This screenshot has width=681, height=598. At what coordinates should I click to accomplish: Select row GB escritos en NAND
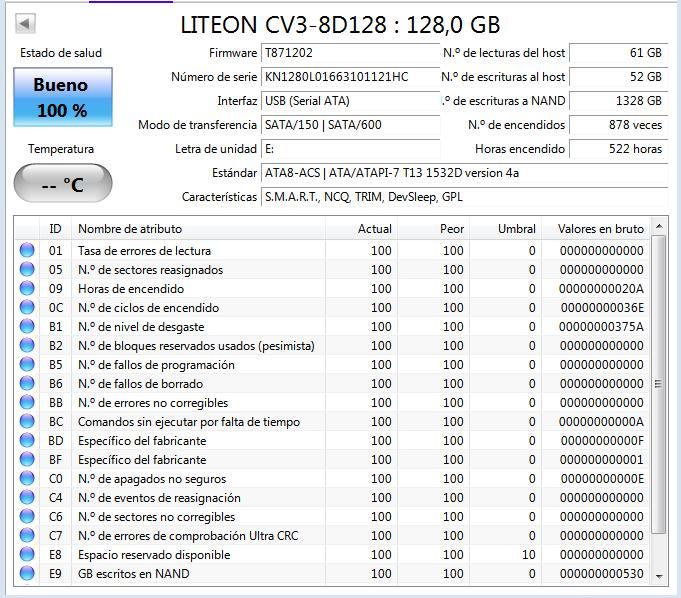point(332,574)
